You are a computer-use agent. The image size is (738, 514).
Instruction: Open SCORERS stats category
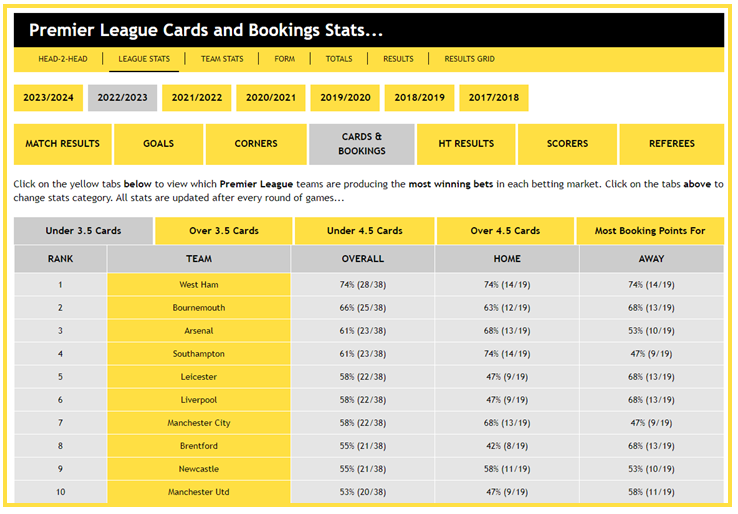(567, 144)
